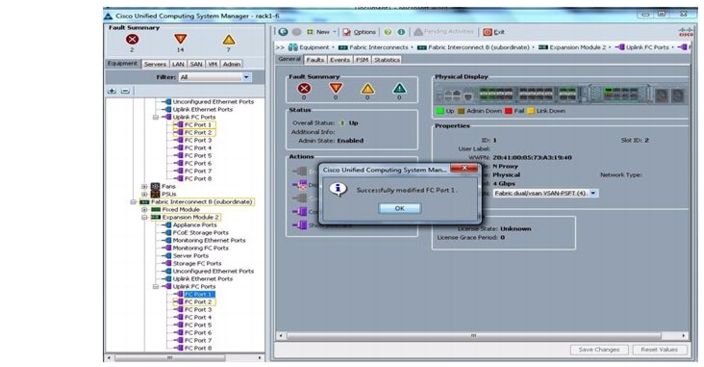This screenshot has width=704, height=367.
Task: Select Storage FC Ports in the tree
Action: coord(197,264)
